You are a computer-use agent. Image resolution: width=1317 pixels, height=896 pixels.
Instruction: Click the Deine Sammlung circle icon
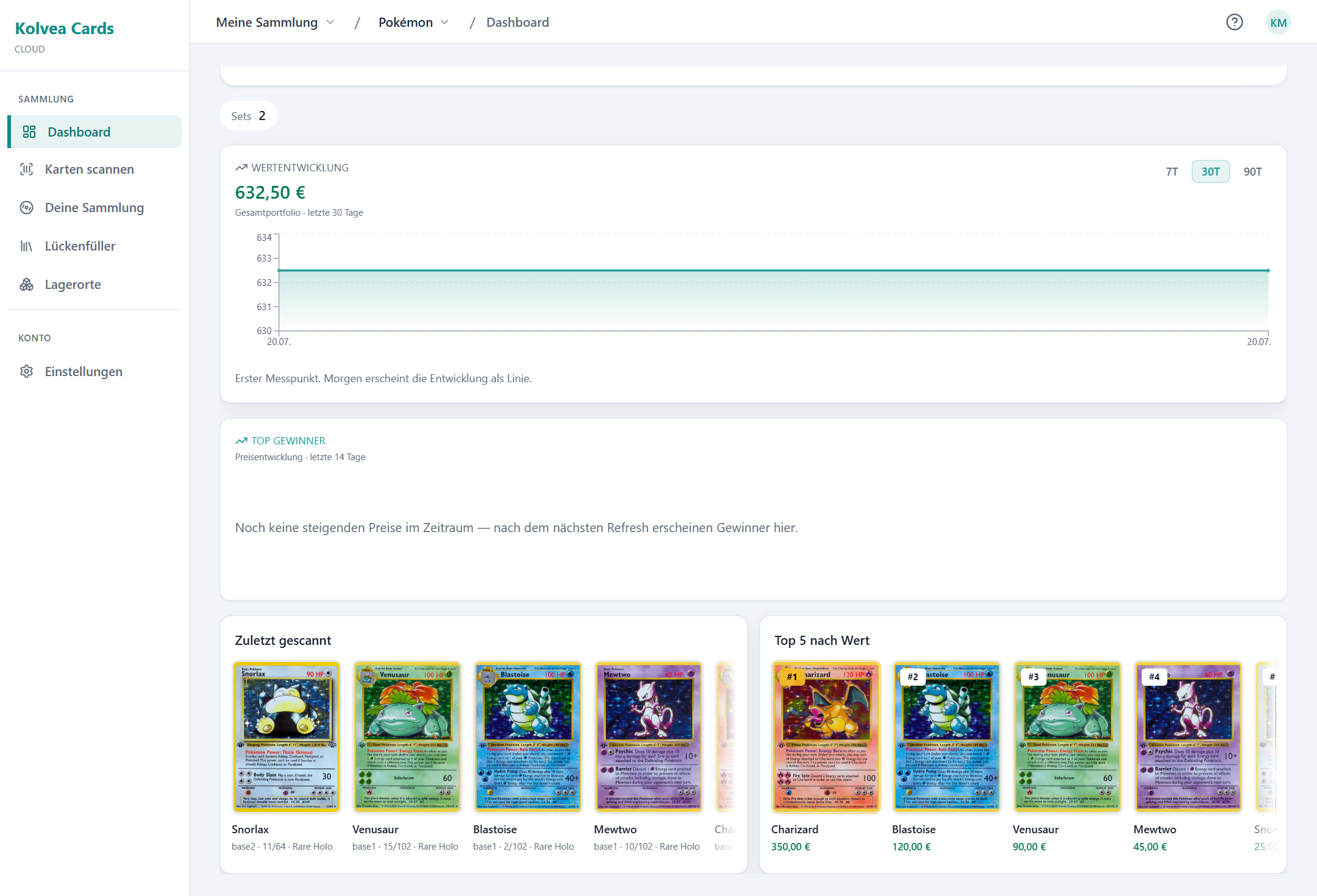27,208
